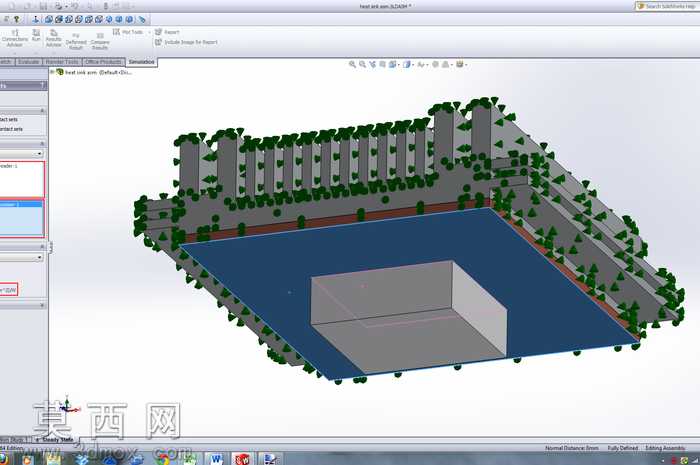Screen dimensions: 700x465
Task: Click the Save icon in title bar
Action: click(x=43, y=6)
